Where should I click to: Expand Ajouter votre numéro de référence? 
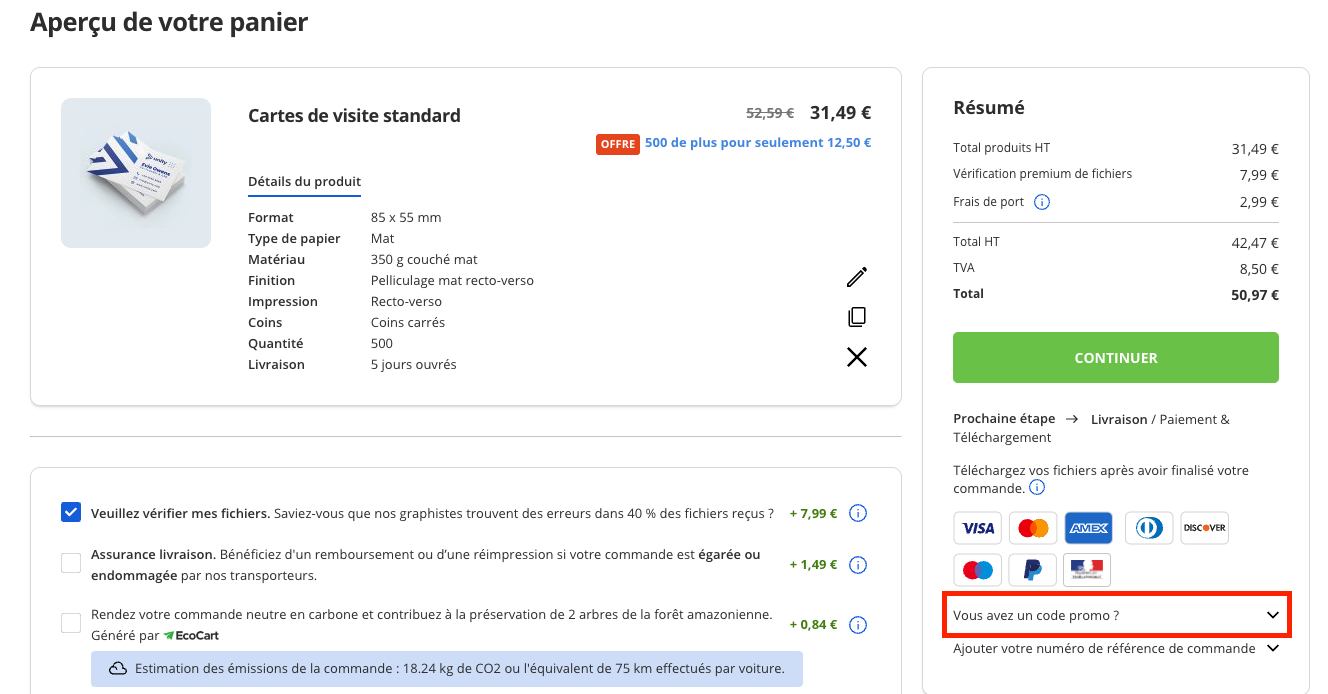(1116, 648)
